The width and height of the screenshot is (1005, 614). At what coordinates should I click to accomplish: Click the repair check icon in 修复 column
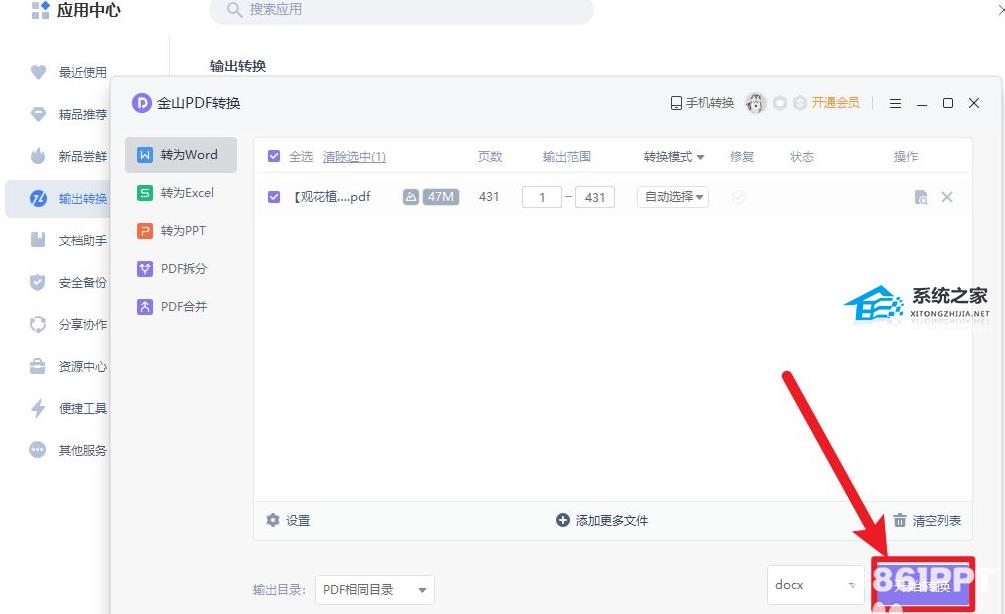pos(738,197)
